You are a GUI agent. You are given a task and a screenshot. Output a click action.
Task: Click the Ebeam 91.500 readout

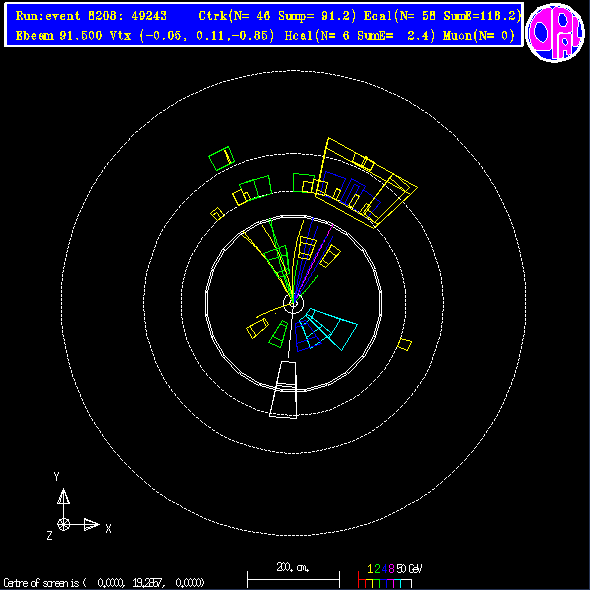[x=59, y=36]
